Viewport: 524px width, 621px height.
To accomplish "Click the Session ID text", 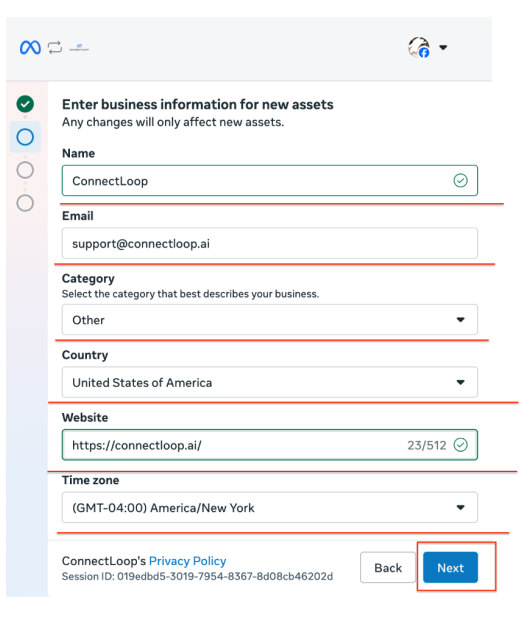I will [197, 576].
